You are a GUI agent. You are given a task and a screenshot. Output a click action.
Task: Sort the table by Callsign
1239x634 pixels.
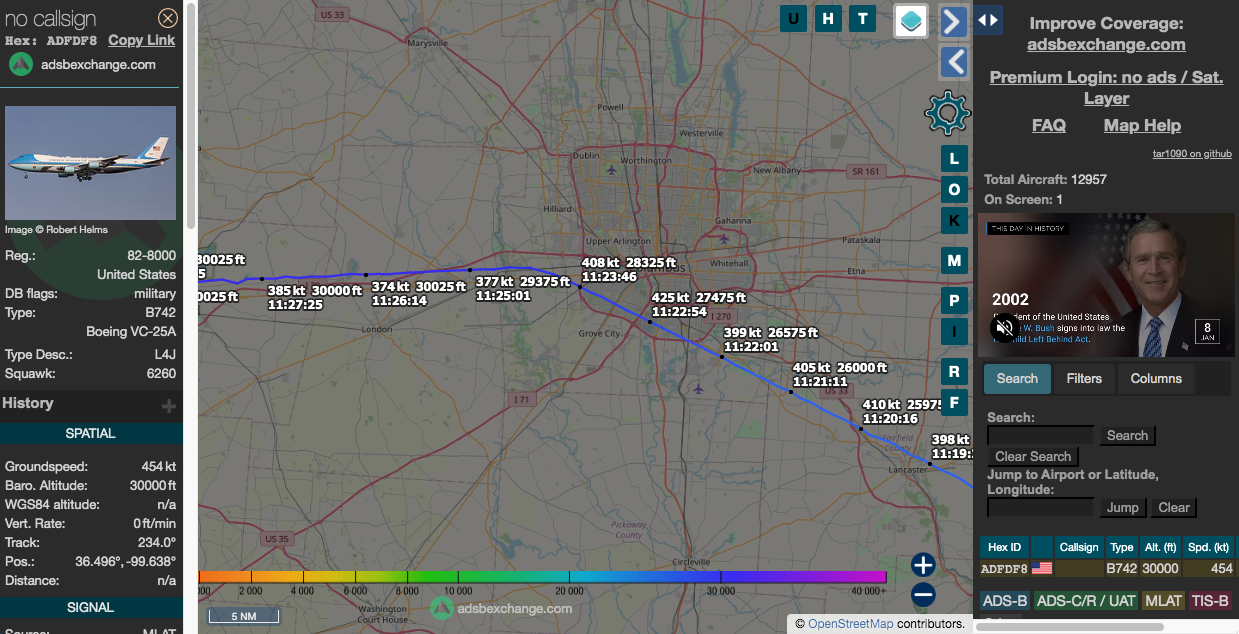tap(1079, 547)
